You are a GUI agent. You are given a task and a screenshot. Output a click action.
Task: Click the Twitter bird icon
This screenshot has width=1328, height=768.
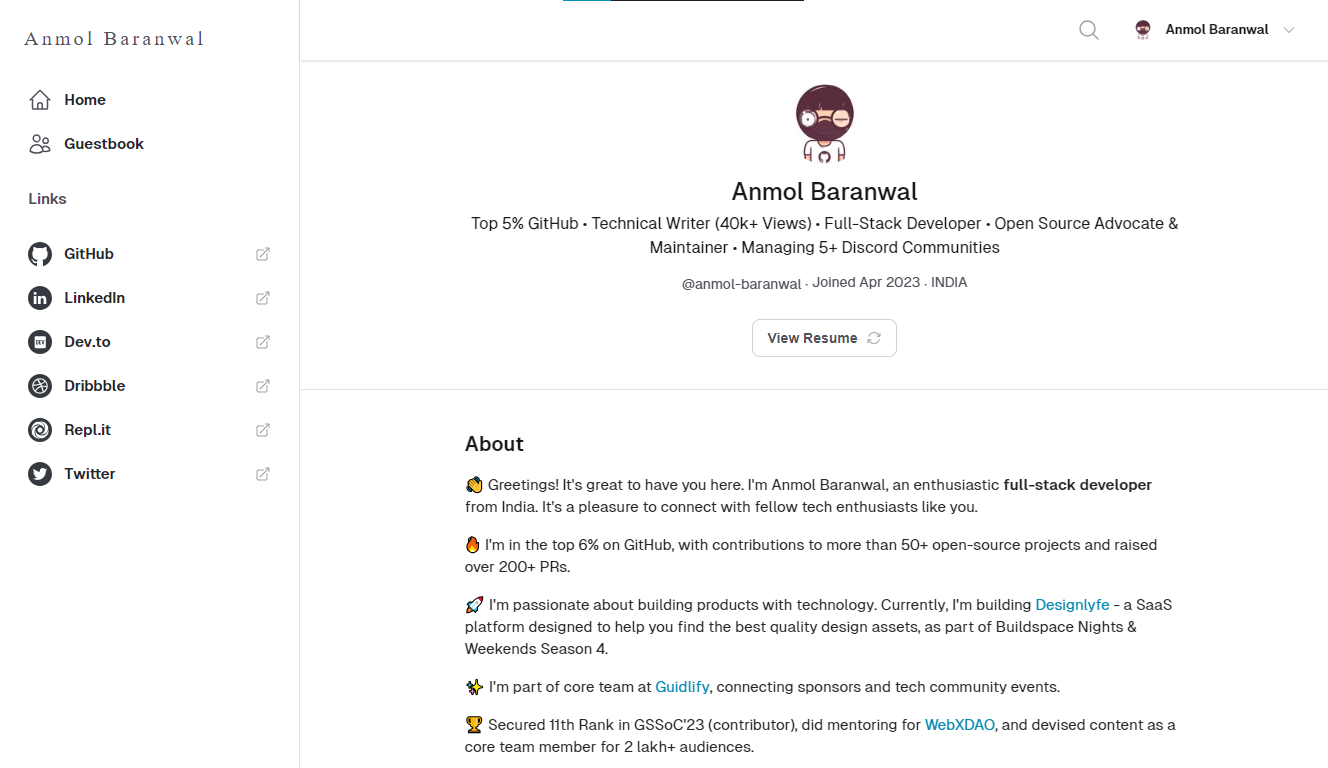[40, 474]
